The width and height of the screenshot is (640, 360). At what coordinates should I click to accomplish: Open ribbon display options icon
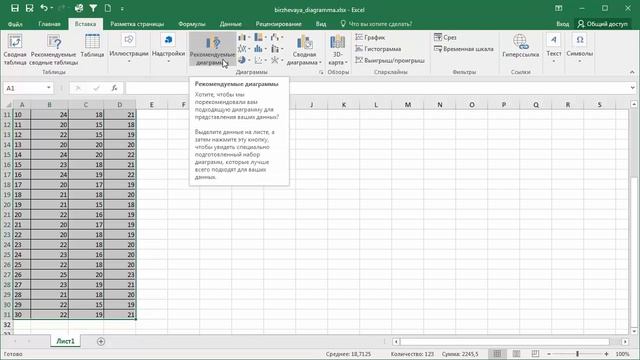558,8
